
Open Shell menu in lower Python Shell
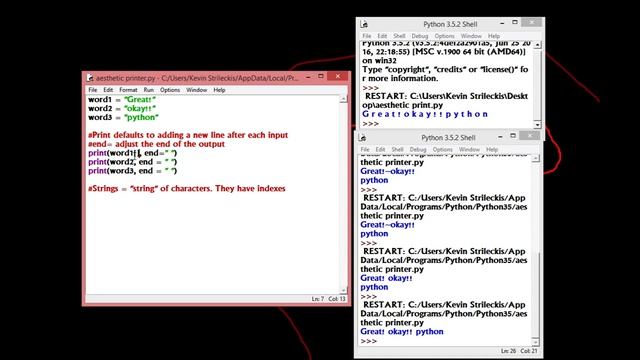coord(398,149)
